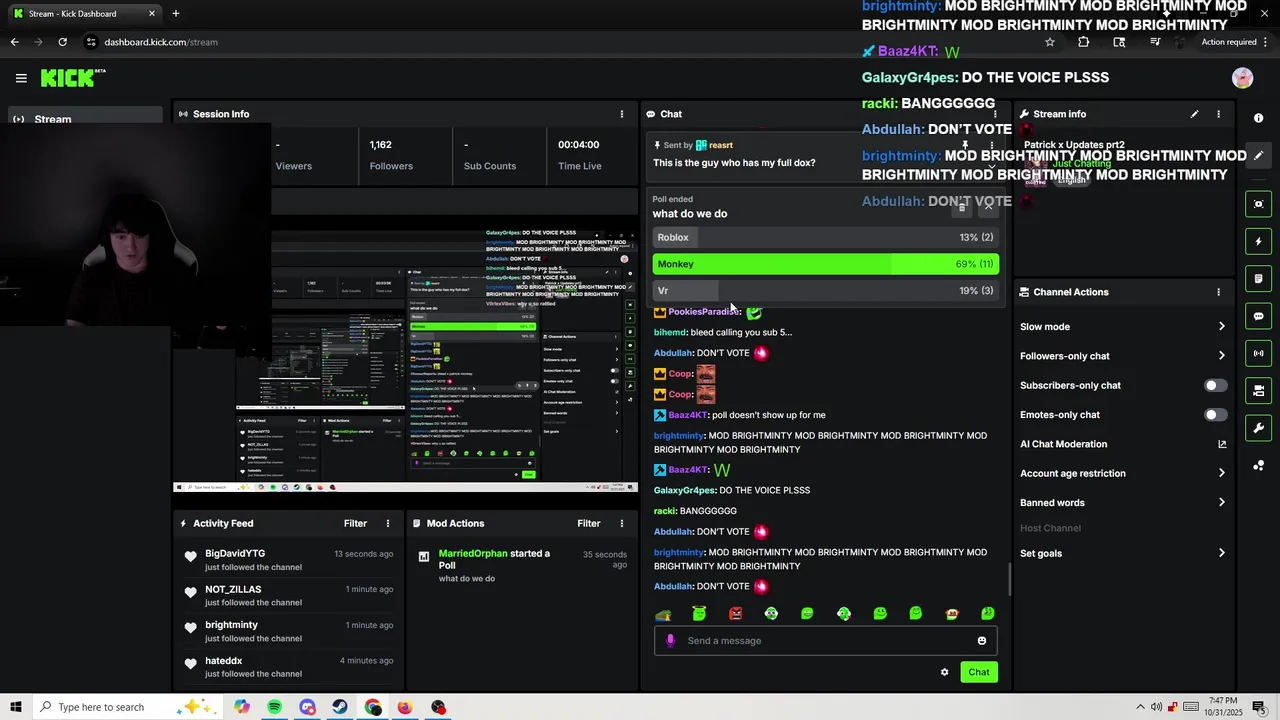This screenshot has width=1280, height=720.
Task: Open Session Info panel options menu
Action: [621, 114]
